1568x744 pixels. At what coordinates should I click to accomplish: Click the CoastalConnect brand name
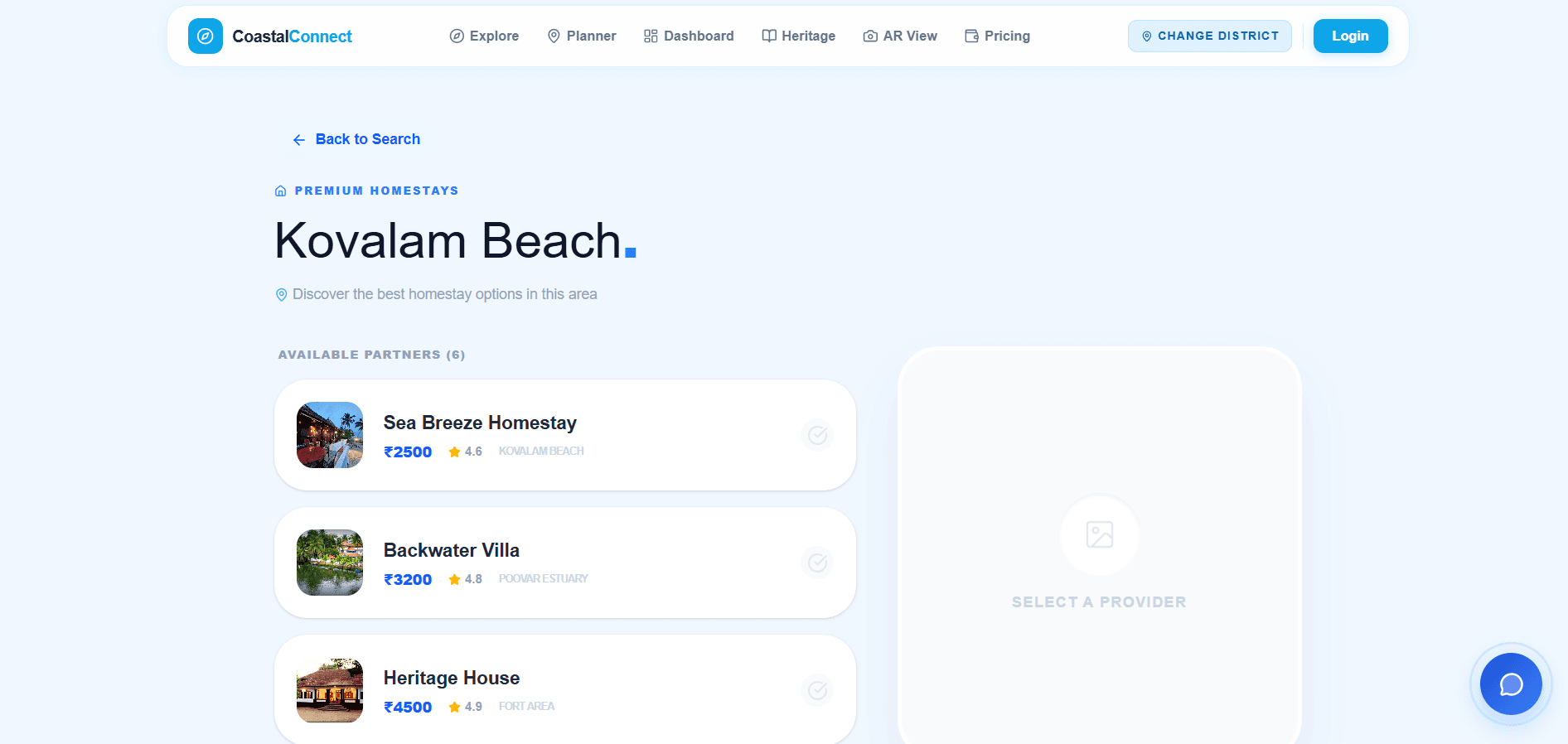coord(292,36)
